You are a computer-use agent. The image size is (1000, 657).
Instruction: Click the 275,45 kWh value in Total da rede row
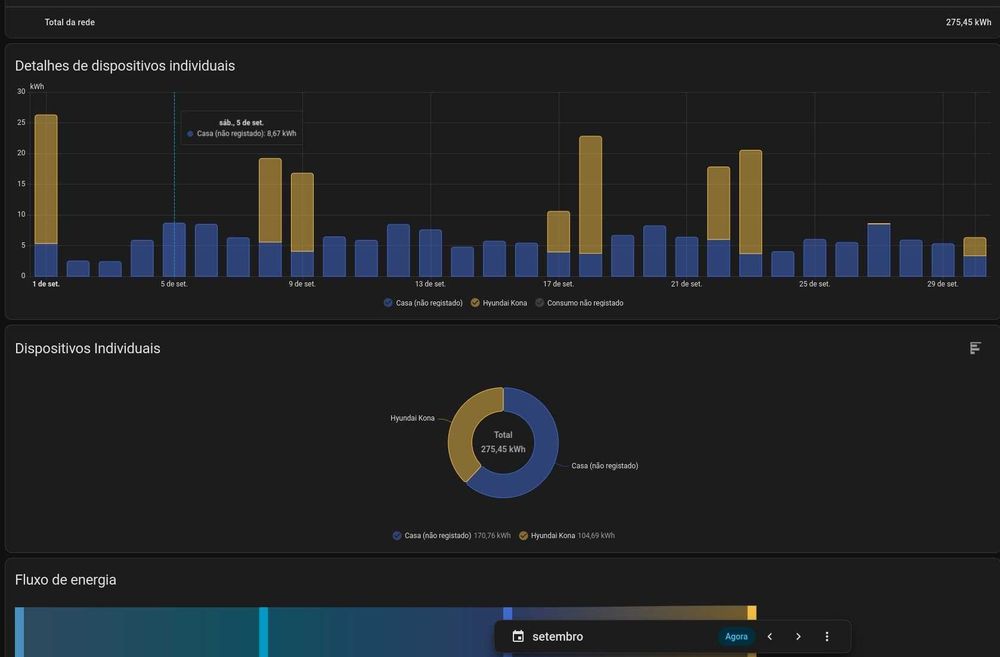click(x=968, y=22)
